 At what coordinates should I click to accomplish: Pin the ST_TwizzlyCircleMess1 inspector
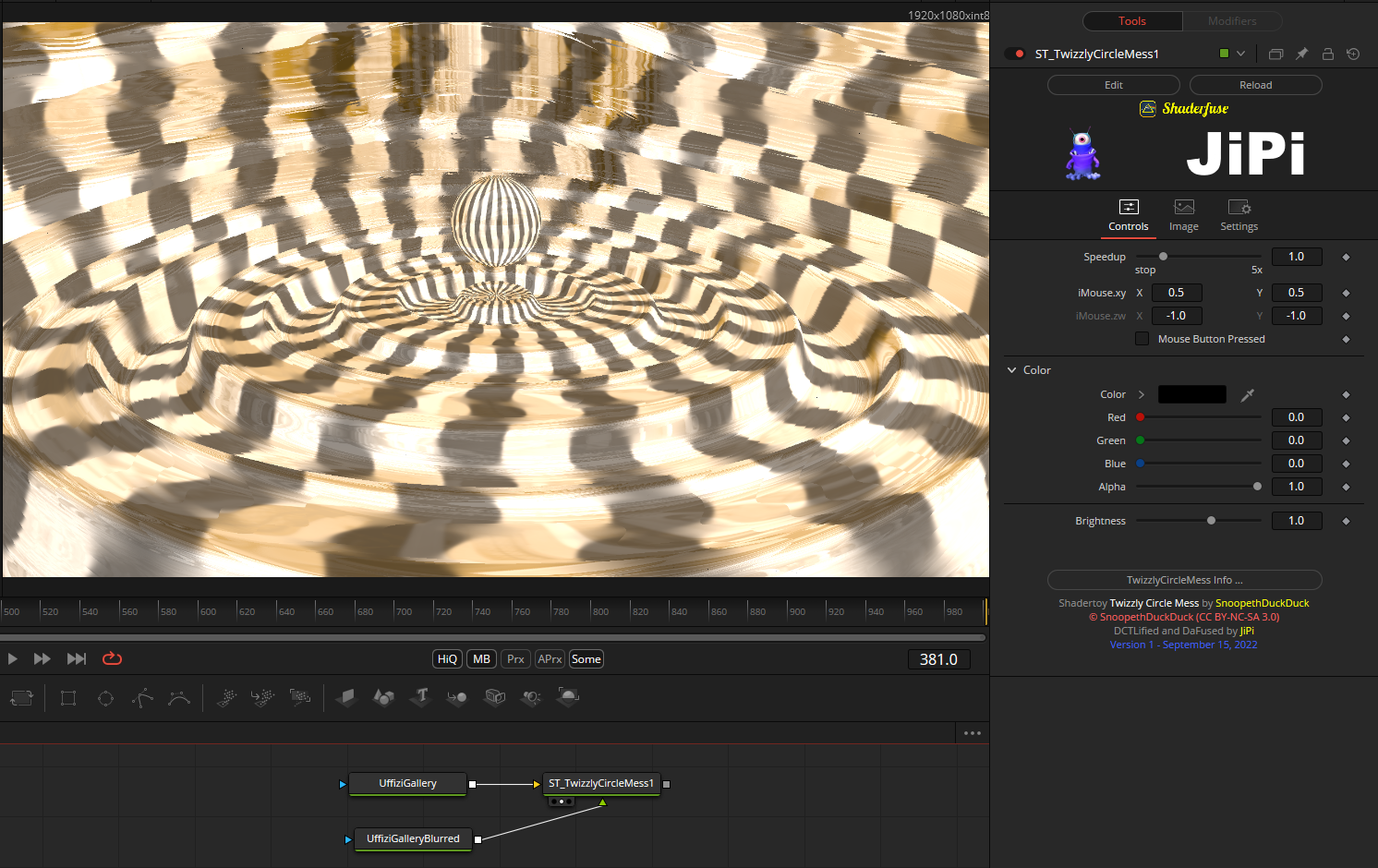point(1301,54)
